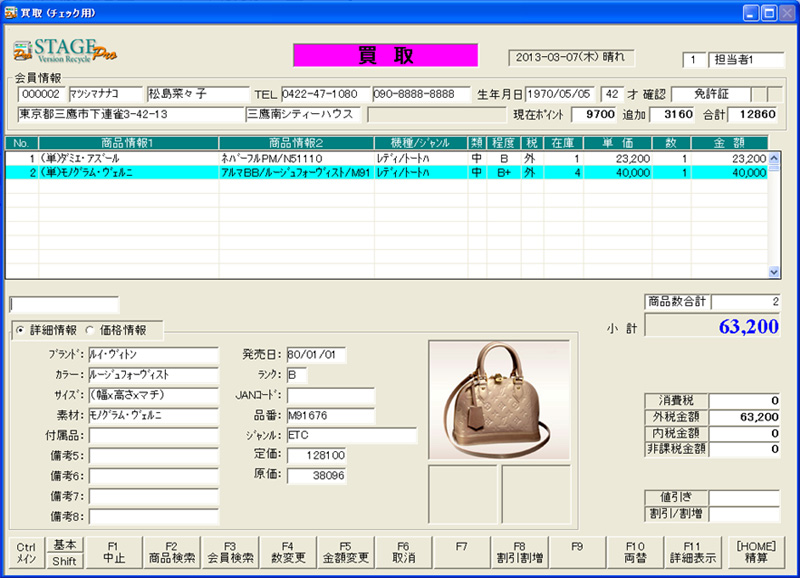Click the title bar application icon
This screenshot has width=800, height=578.
coord(11,12)
